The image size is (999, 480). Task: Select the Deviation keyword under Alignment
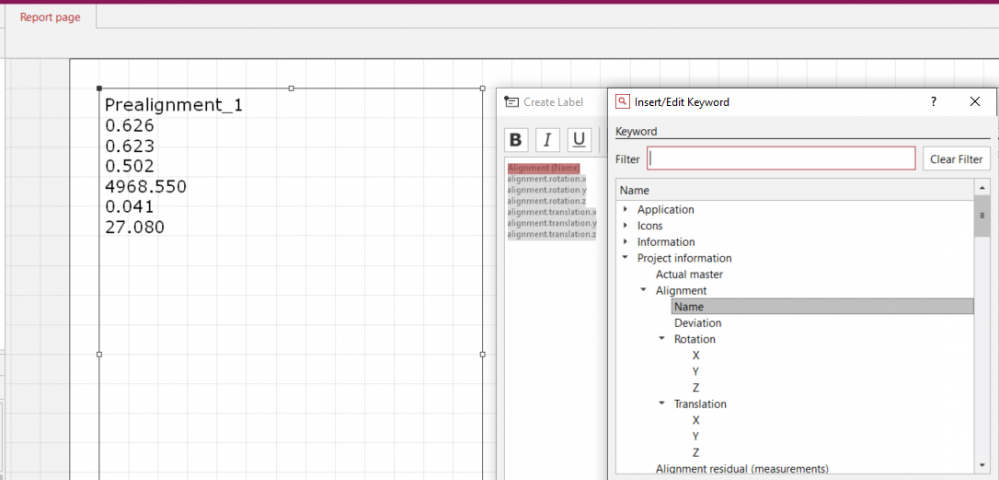click(697, 323)
